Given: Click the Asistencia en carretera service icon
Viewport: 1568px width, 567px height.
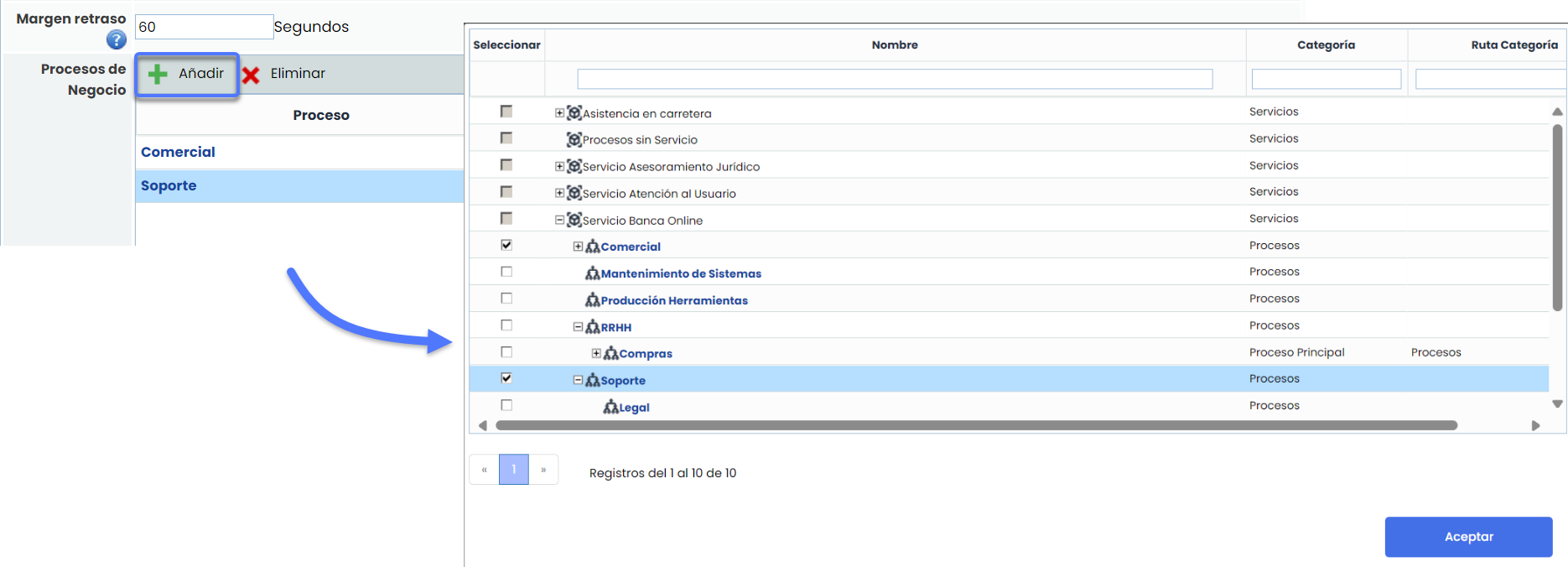Looking at the screenshot, I should 574,113.
